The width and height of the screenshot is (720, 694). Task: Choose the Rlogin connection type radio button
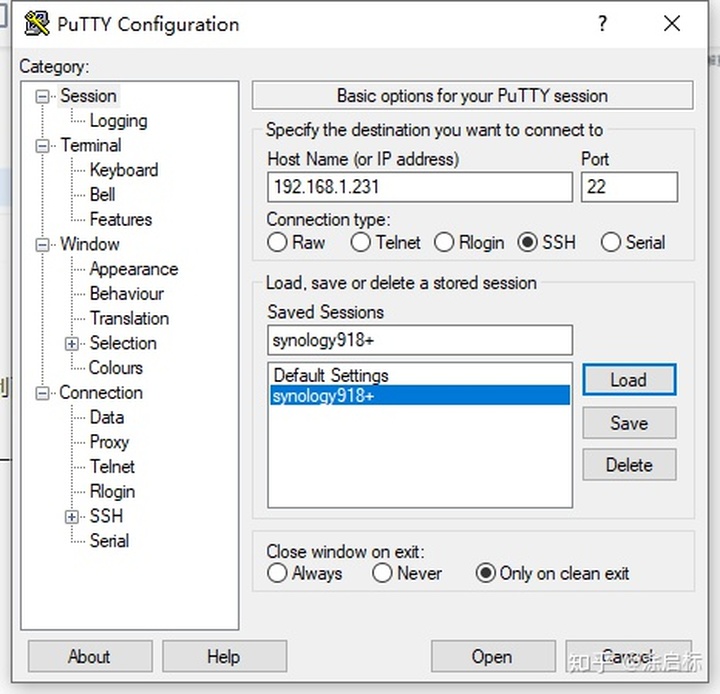444,242
